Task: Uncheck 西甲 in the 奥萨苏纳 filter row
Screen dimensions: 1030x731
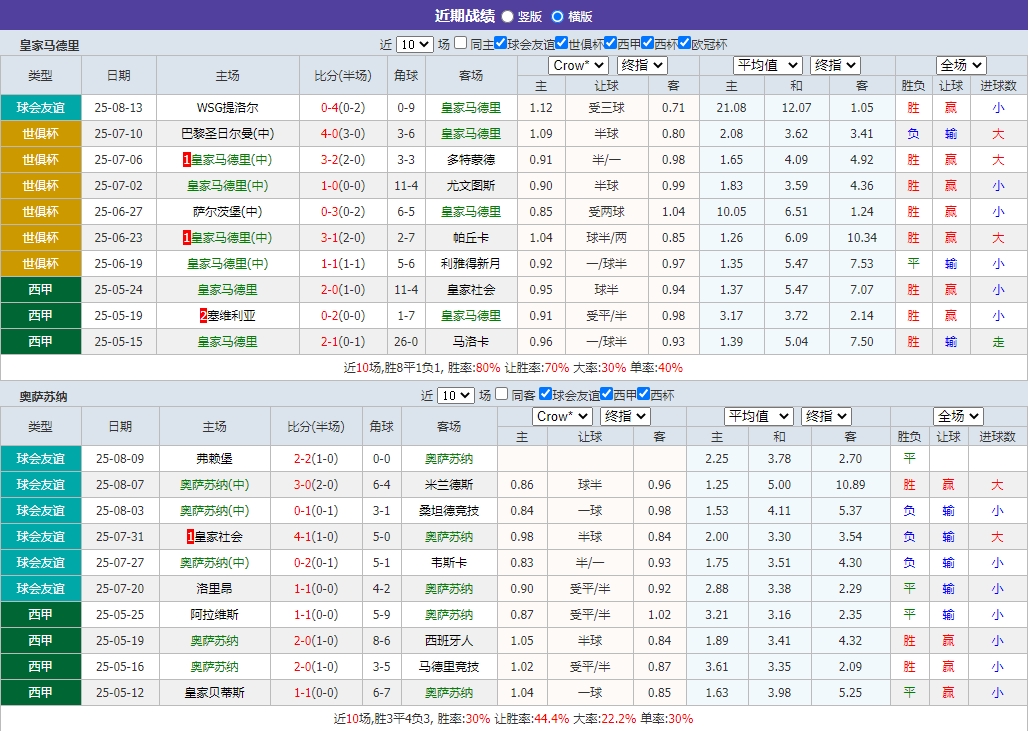Action: [x=605, y=395]
